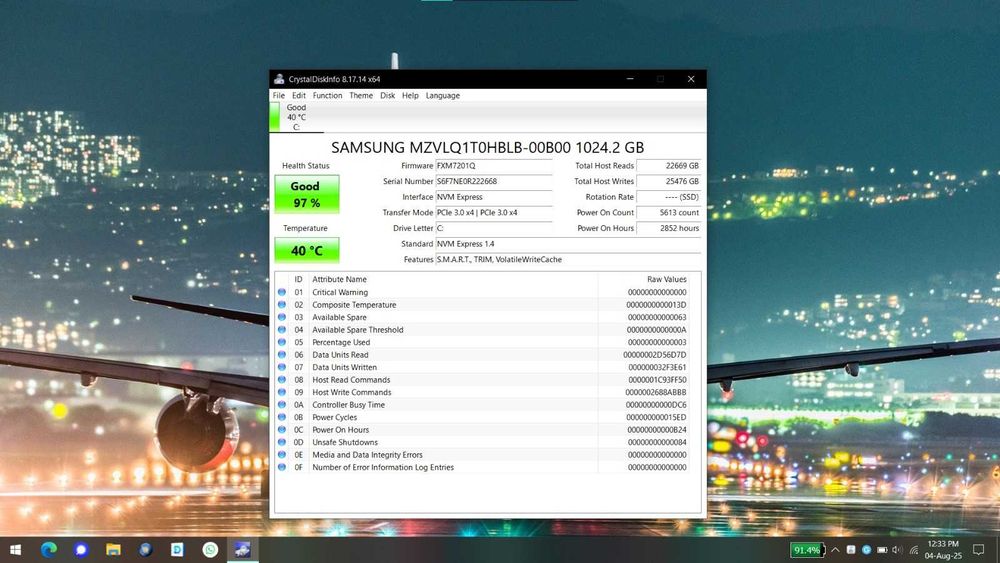This screenshot has height=563, width=1000.
Task: Show hidden system tray icons
Action: pos(835,550)
